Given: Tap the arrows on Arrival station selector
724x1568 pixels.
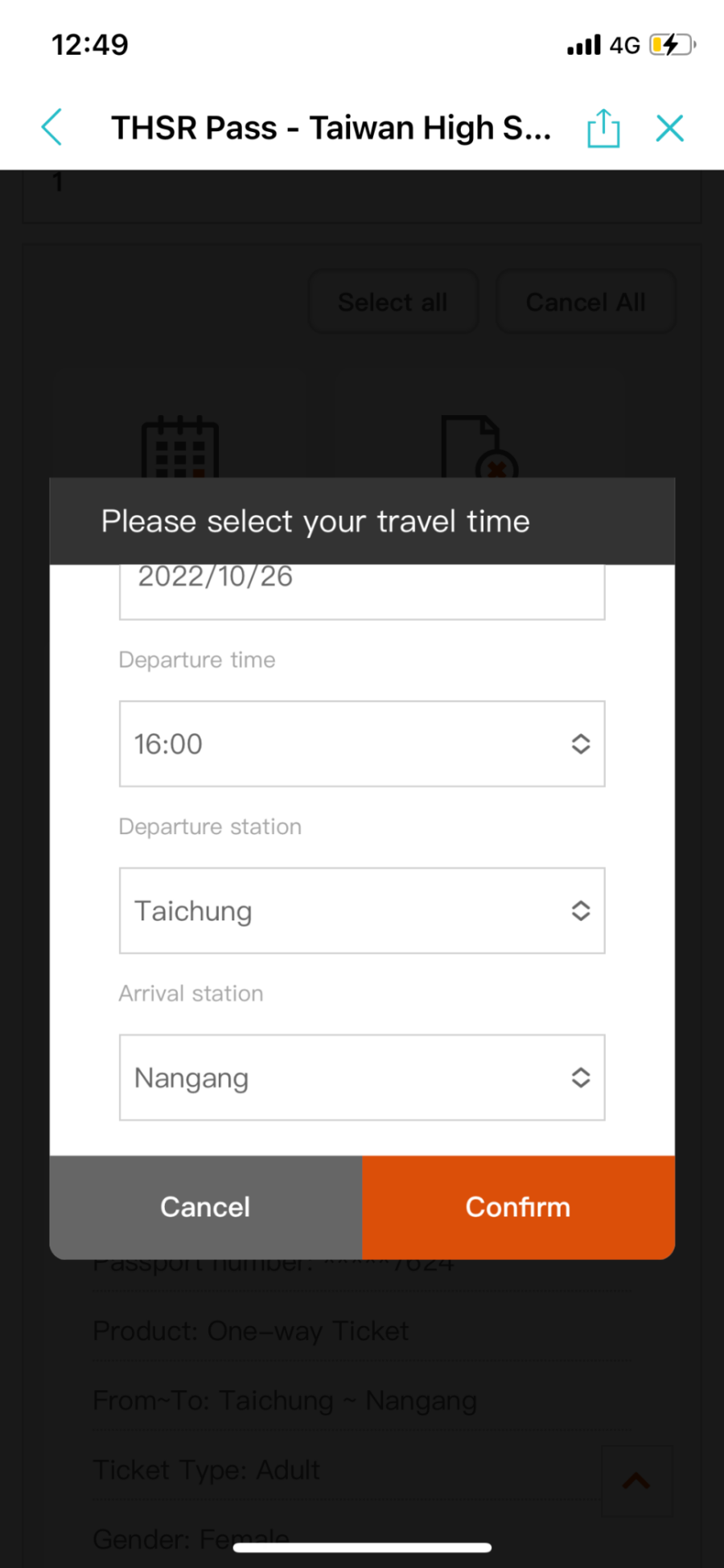Looking at the screenshot, I should [581, 1077].
